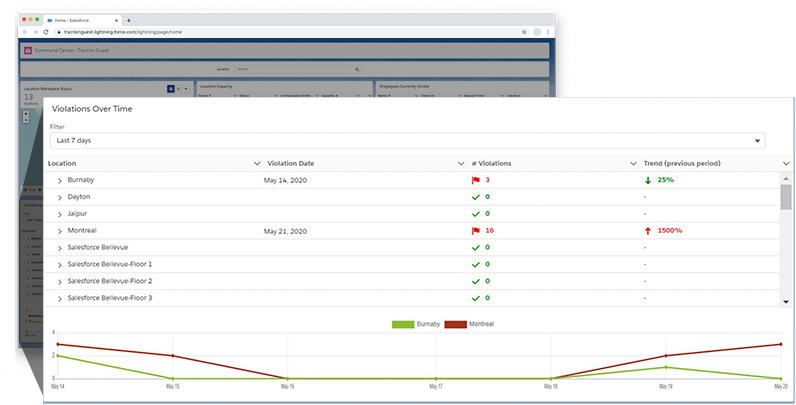Click Montreal data point on May 20

pos(780,344)
